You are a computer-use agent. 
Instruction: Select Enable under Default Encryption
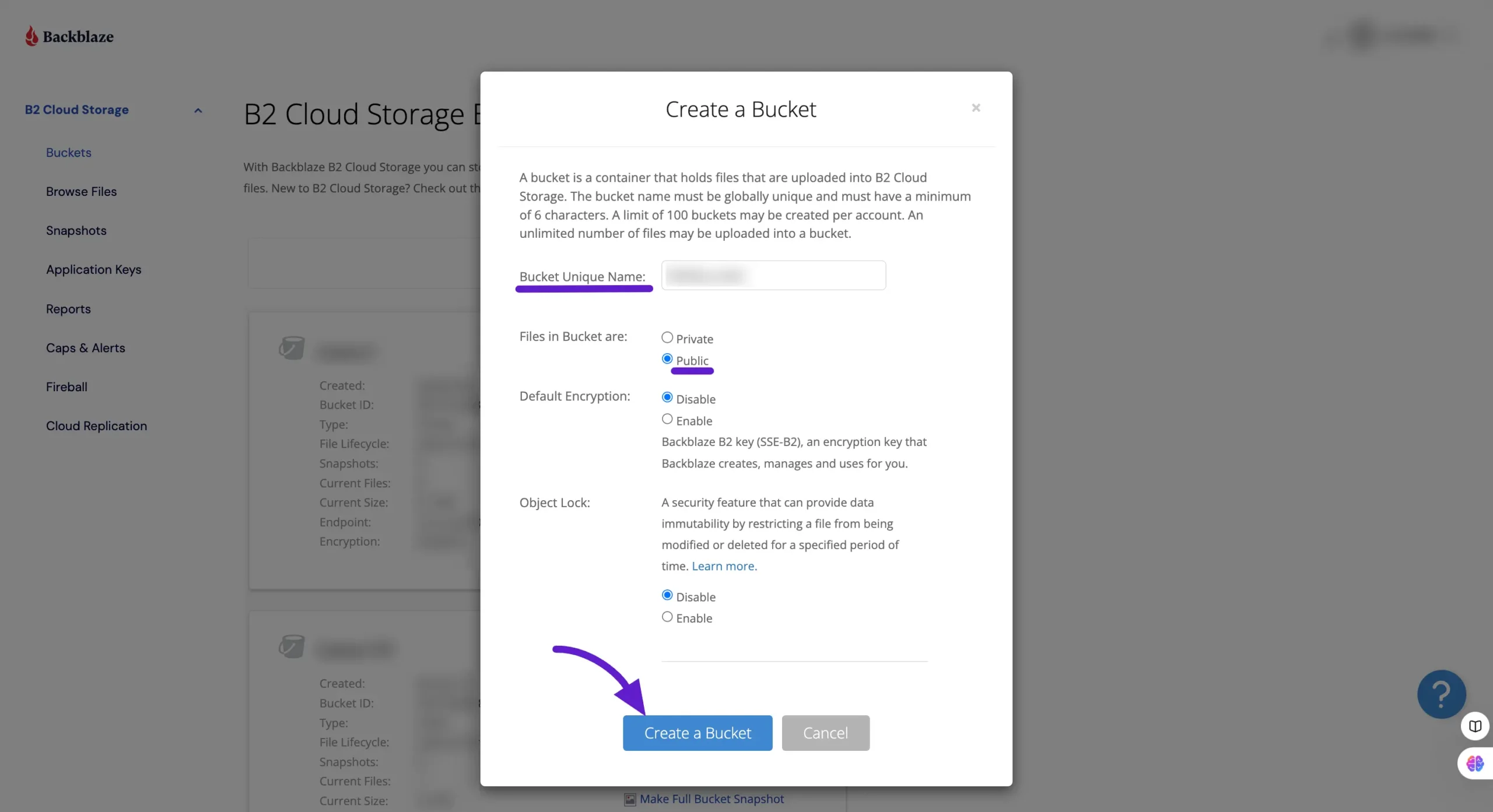[x=667, y=419]
